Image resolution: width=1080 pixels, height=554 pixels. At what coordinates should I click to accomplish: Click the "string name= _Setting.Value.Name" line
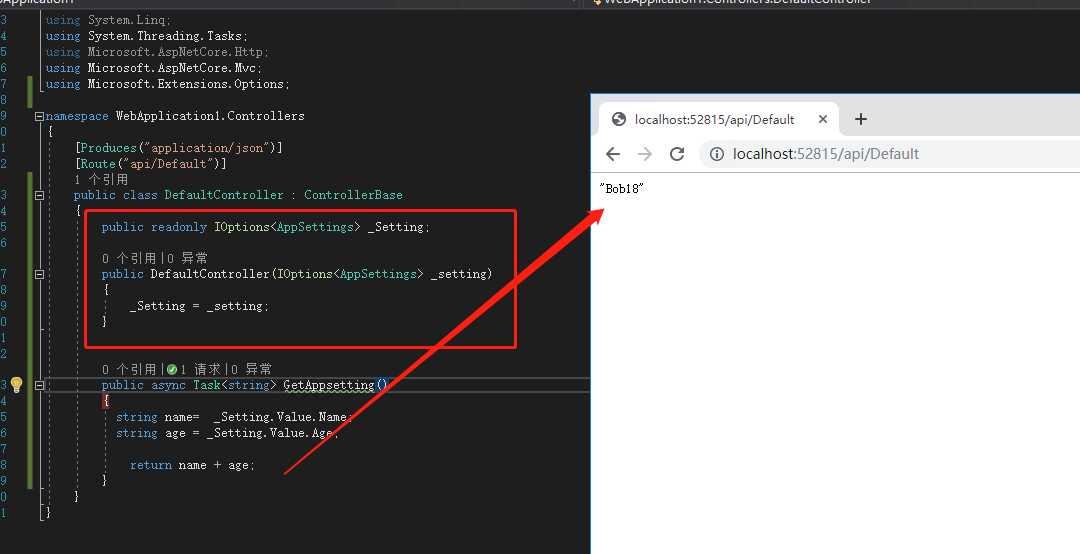pyautogui.click(x=234, y=418)
